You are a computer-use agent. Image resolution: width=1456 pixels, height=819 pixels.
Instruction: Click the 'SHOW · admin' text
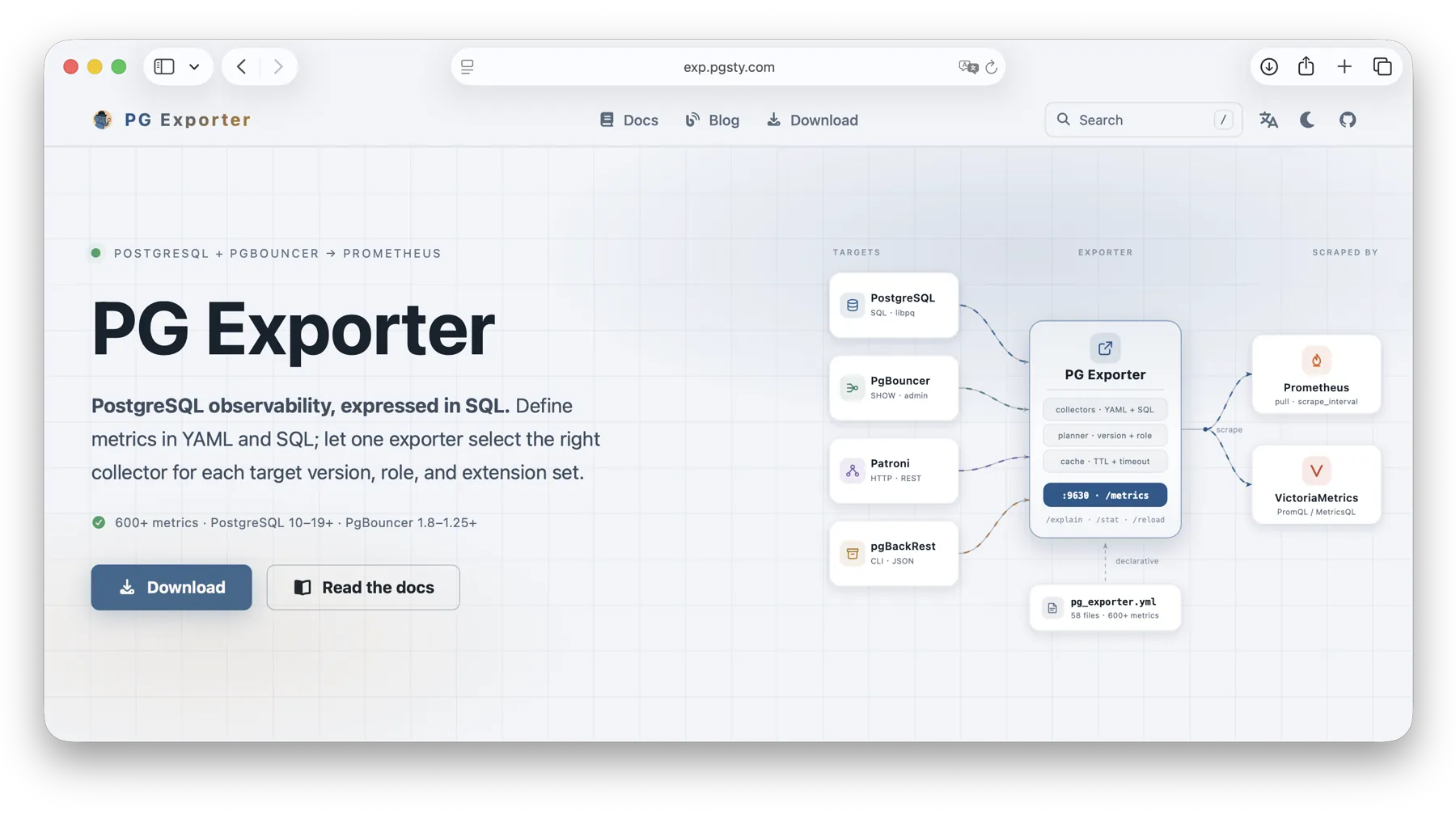[x=899, y=395]
